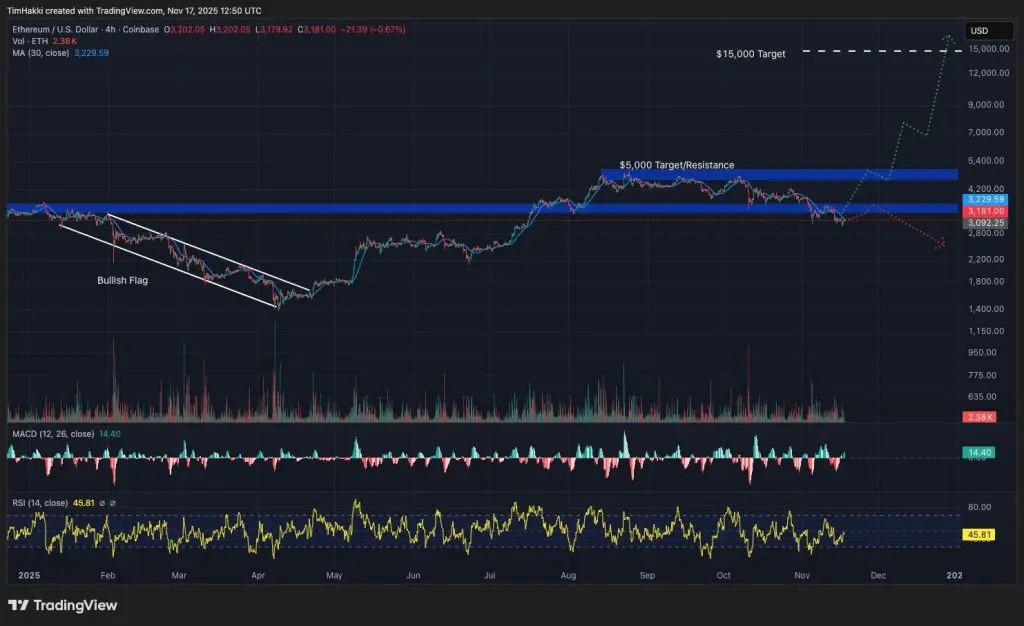
Task: Click the open price O3,202.05 value
Action: 184,29
